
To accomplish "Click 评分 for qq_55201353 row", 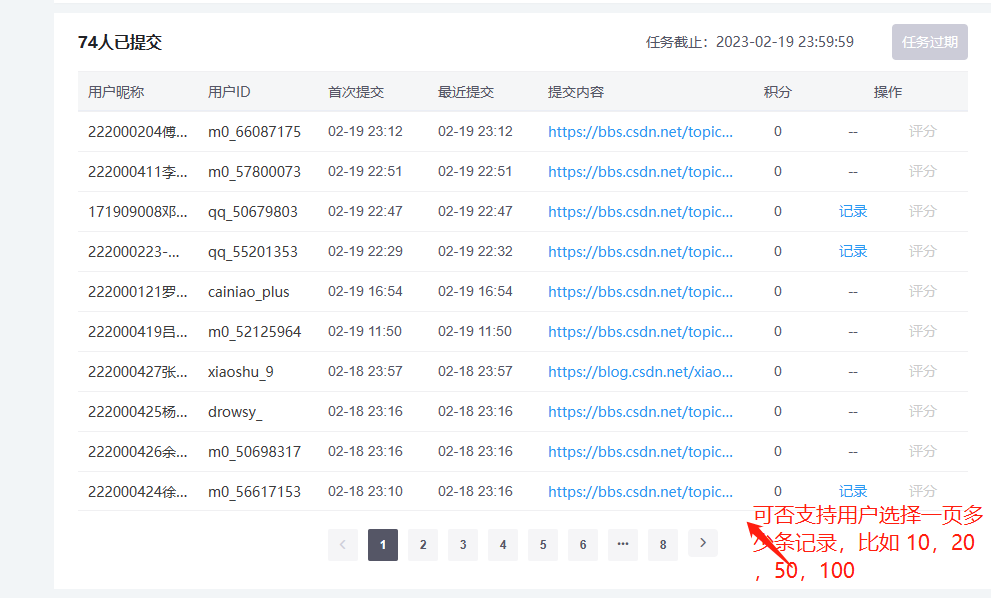I will click(x=922, y=251).
